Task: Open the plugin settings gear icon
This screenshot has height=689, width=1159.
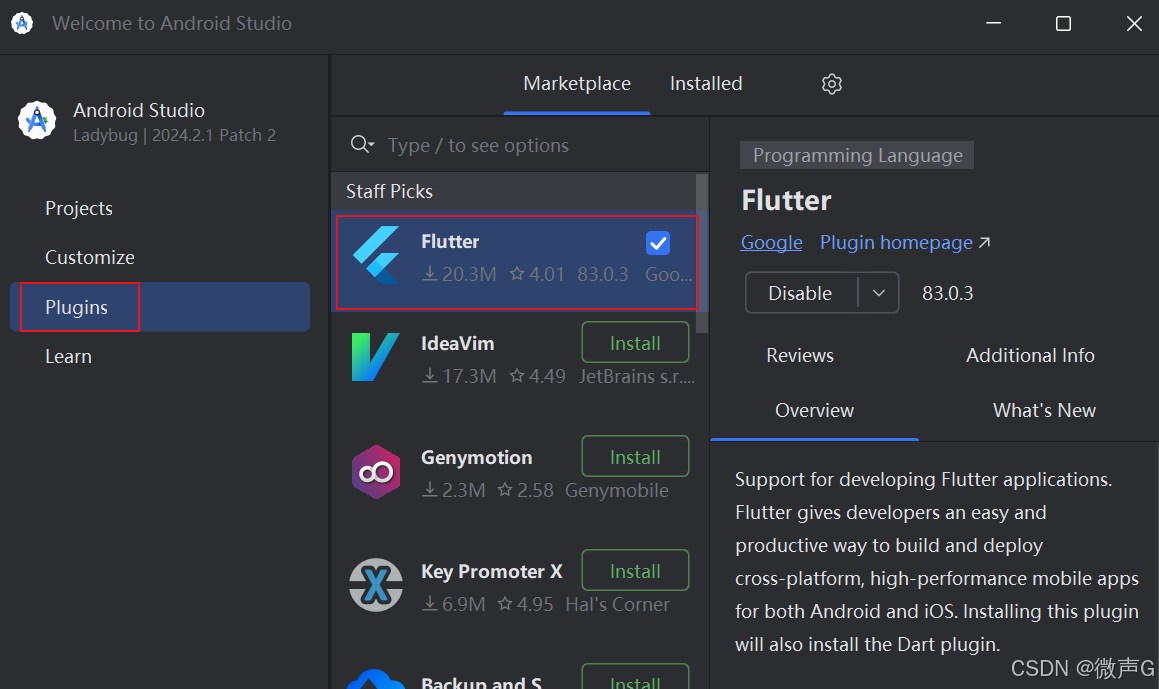Action: (x=832, y=84)
